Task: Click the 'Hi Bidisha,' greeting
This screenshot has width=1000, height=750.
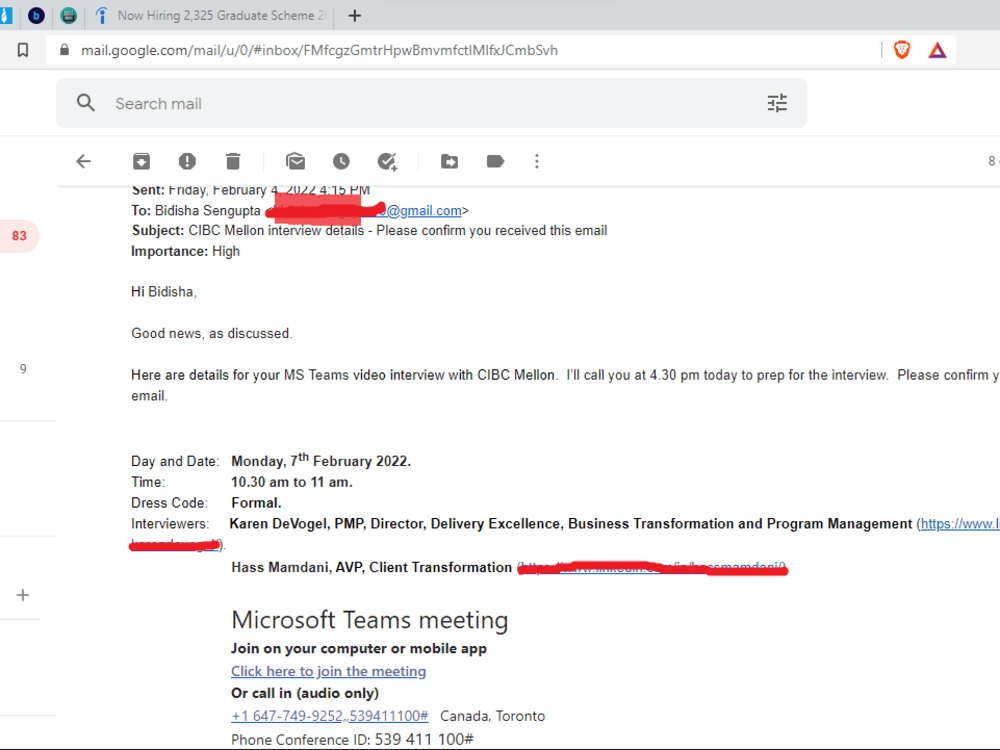Action: click(164, 291)
